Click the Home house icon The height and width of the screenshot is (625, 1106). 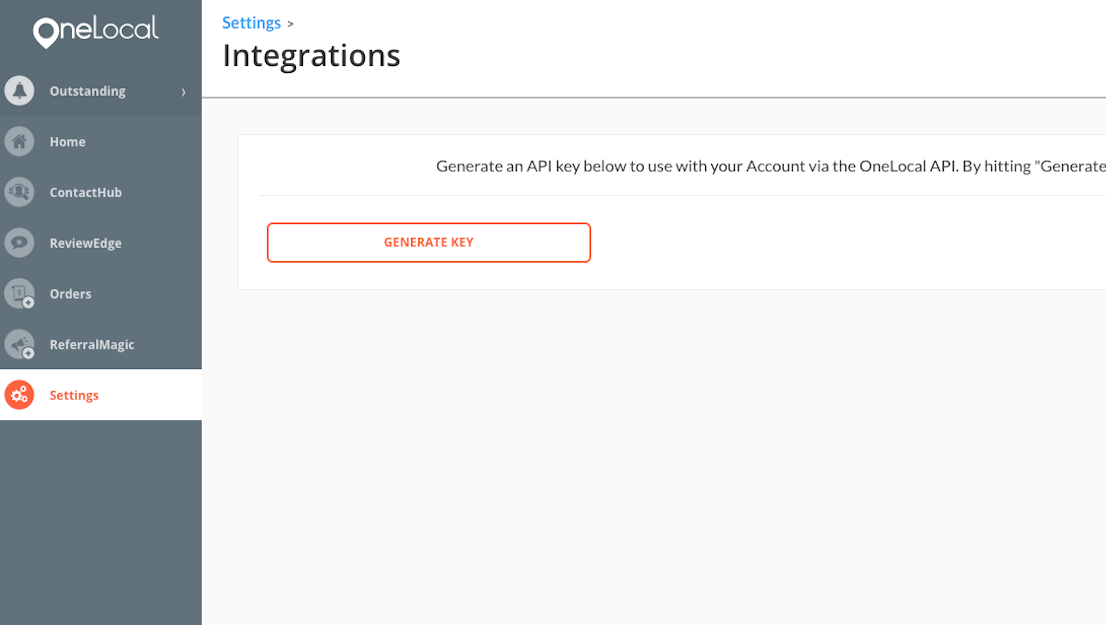pos(19,142)
